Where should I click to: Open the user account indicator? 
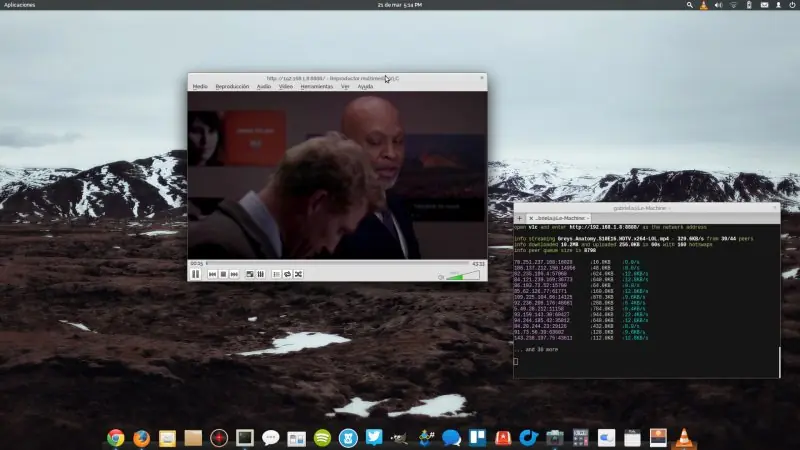(x=779, y=5)
